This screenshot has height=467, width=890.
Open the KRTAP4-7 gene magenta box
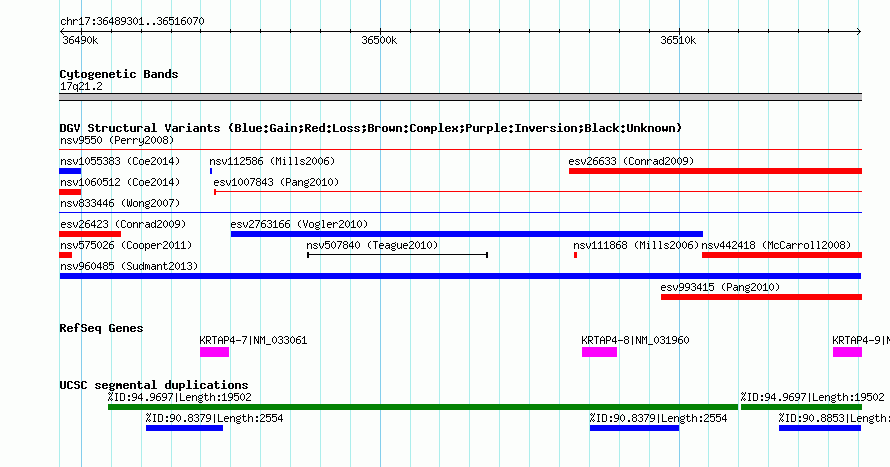tap(215, 352)
